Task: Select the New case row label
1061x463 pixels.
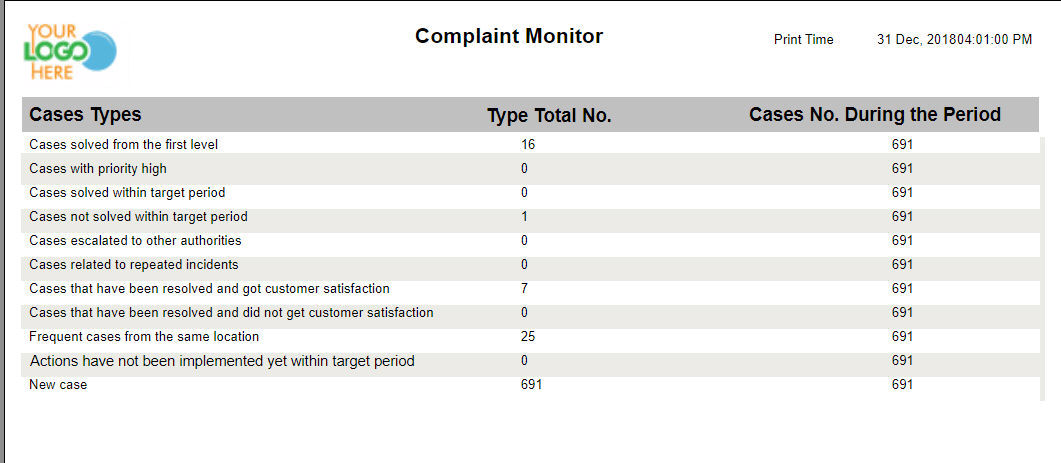Action: (x=58, y=385)
